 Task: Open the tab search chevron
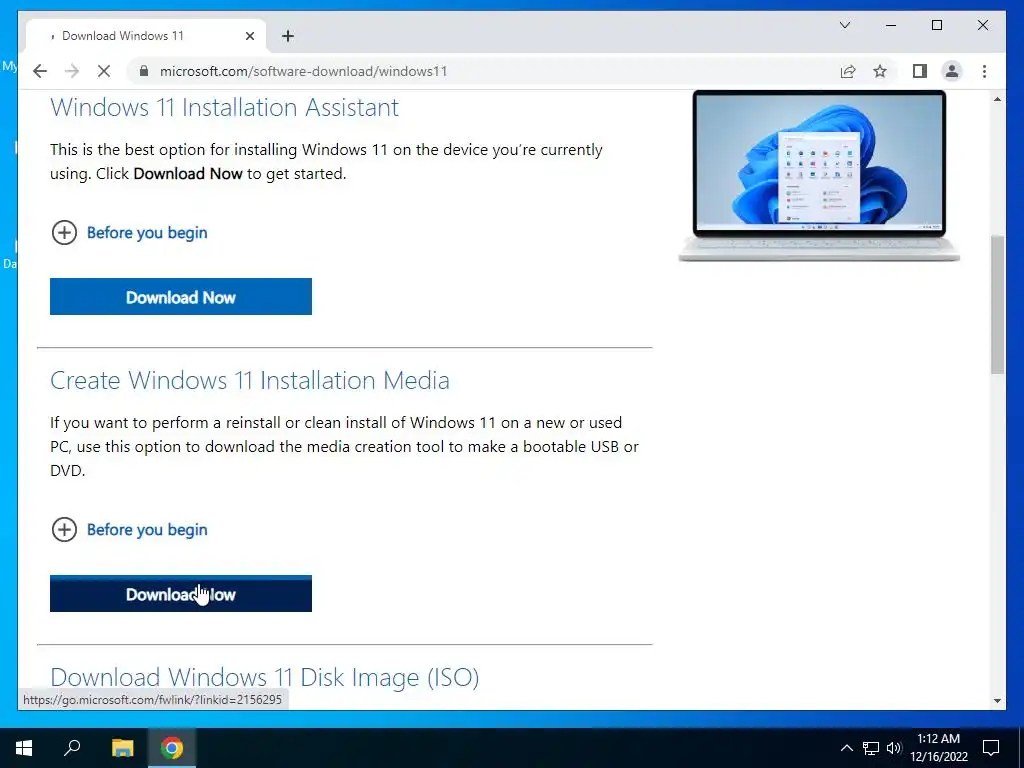tap(845, 25)
